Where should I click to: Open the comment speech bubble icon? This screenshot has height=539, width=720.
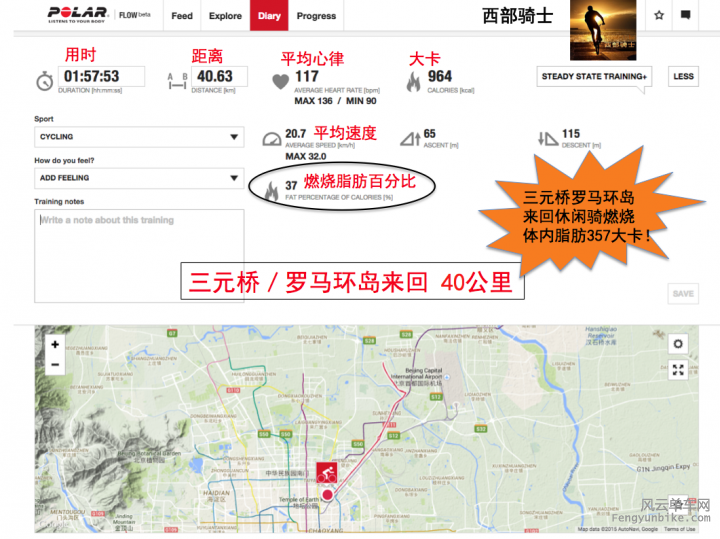(x=685, y=15)
